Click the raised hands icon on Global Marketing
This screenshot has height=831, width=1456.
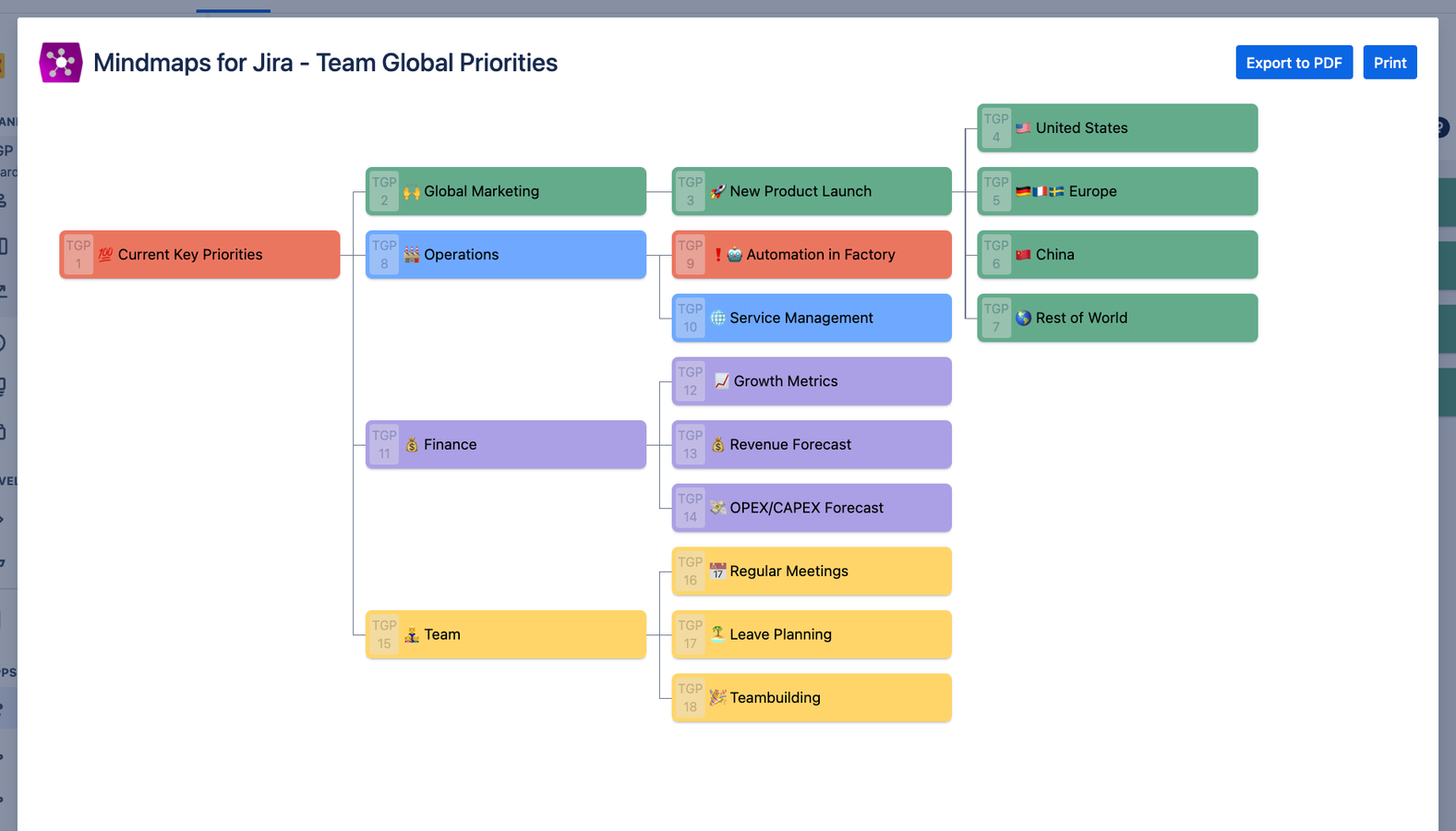coord(412,191)
